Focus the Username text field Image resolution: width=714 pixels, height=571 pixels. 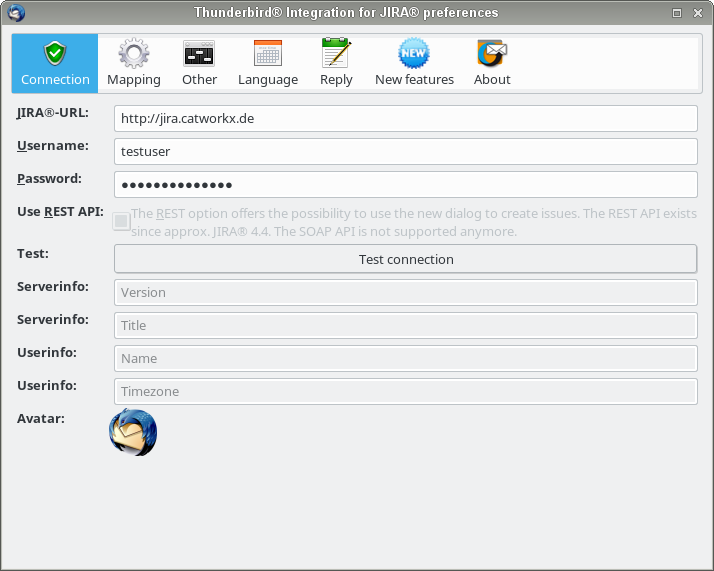(x=405, y=152)
